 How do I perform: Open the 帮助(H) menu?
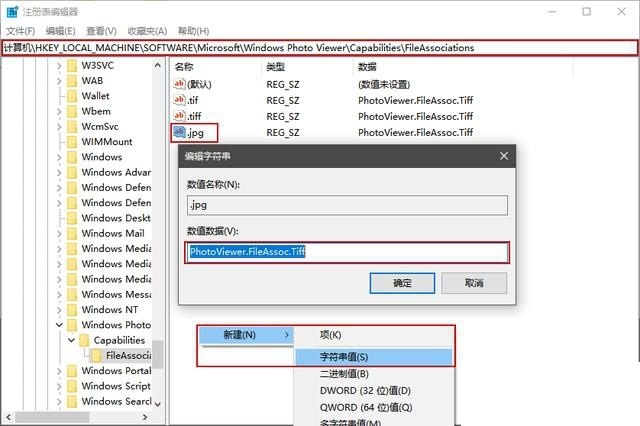193,31
